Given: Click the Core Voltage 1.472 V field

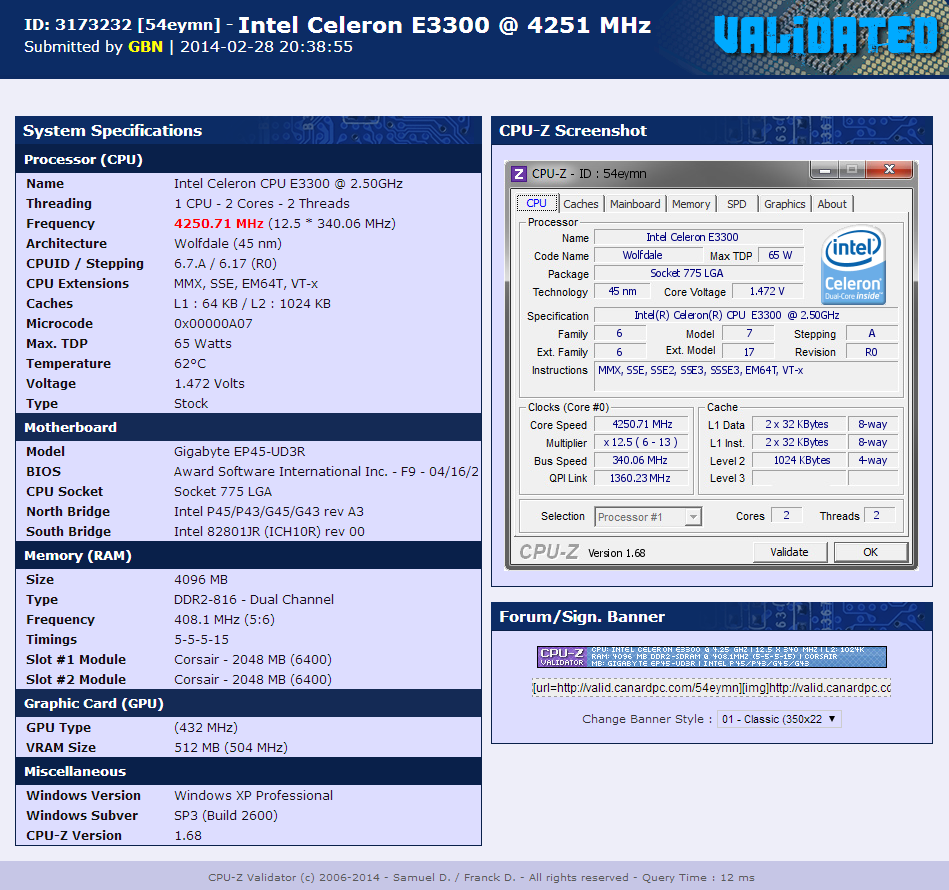Looking at the screenshot, I should (767, 291).
